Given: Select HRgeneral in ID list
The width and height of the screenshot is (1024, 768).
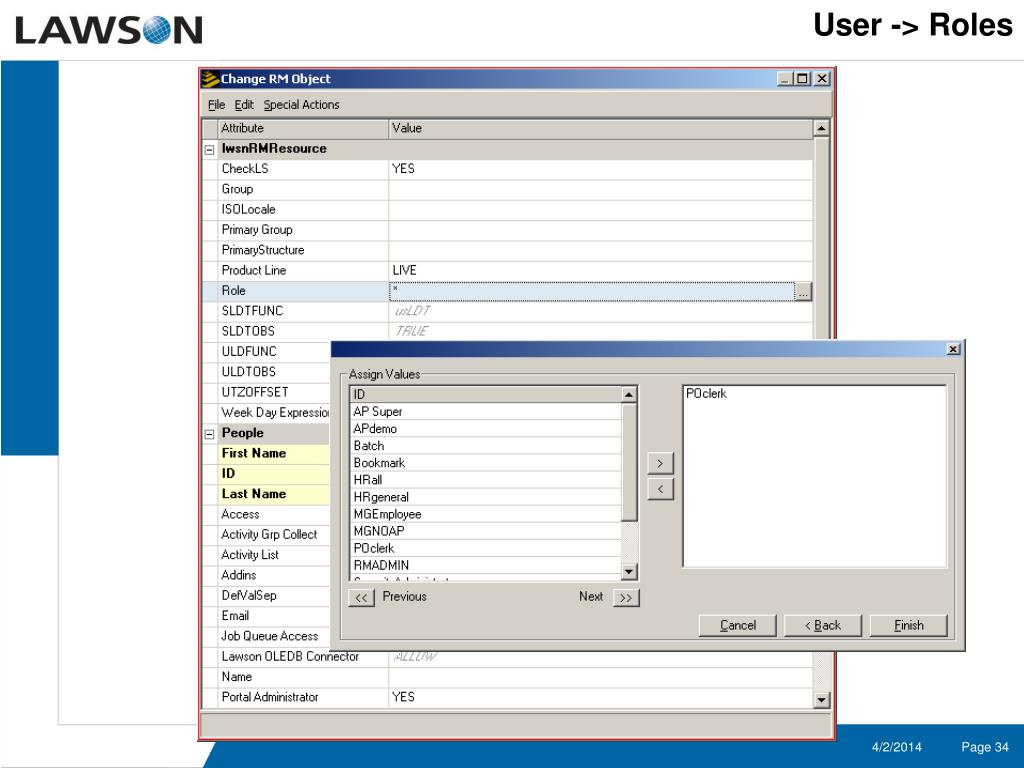Looking at the screenshot, I should tap(486, 497).
